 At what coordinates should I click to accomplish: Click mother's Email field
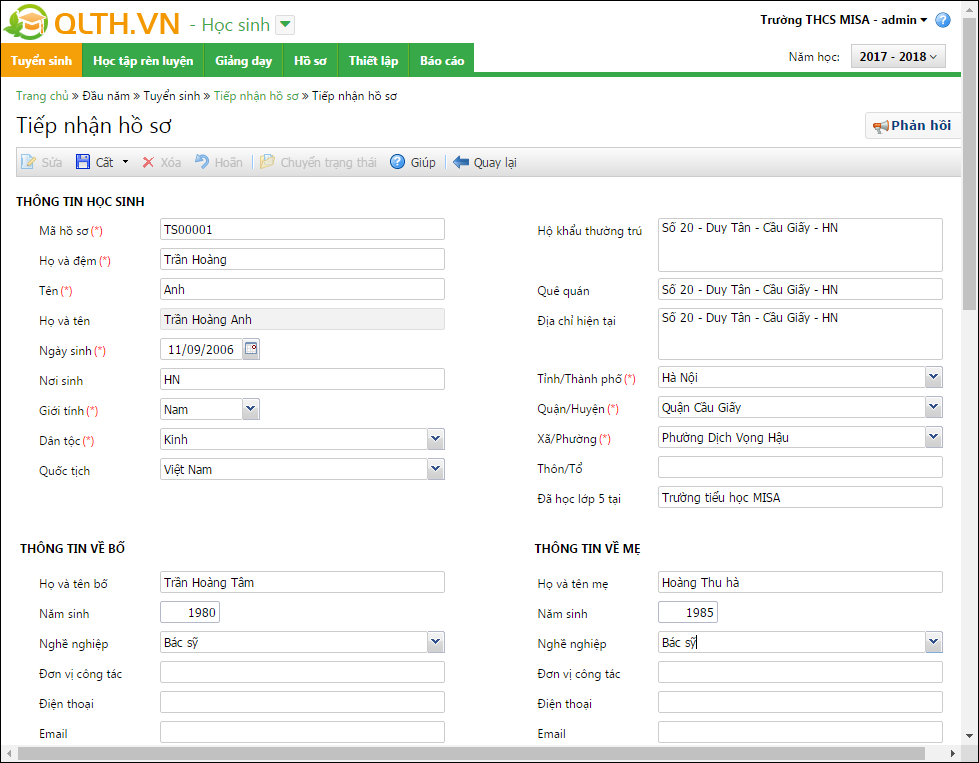pyautogui.click(x=800, y=732)
